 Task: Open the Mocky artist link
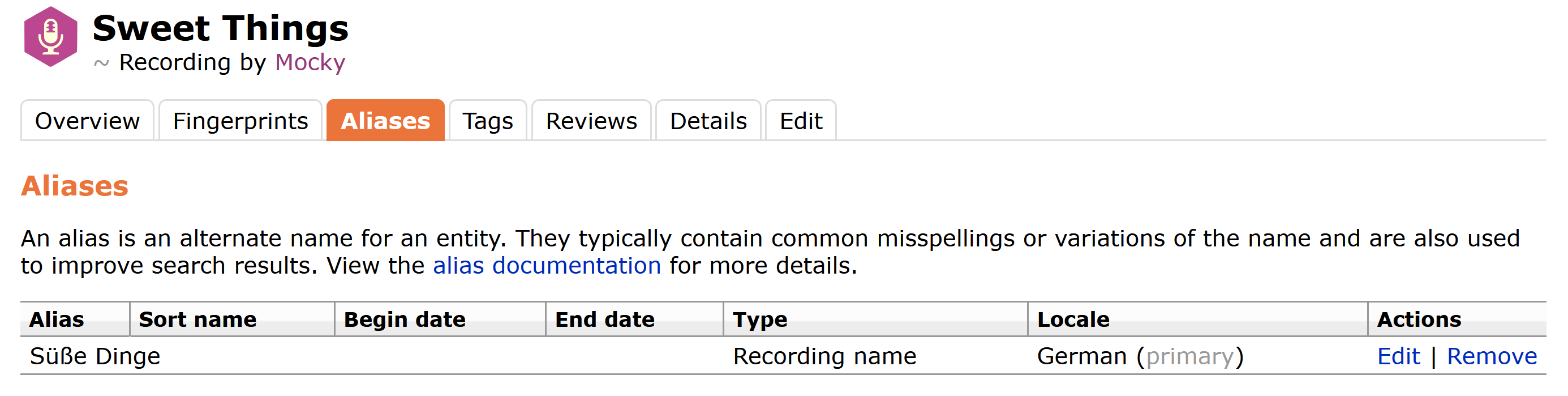pos(310,62)
